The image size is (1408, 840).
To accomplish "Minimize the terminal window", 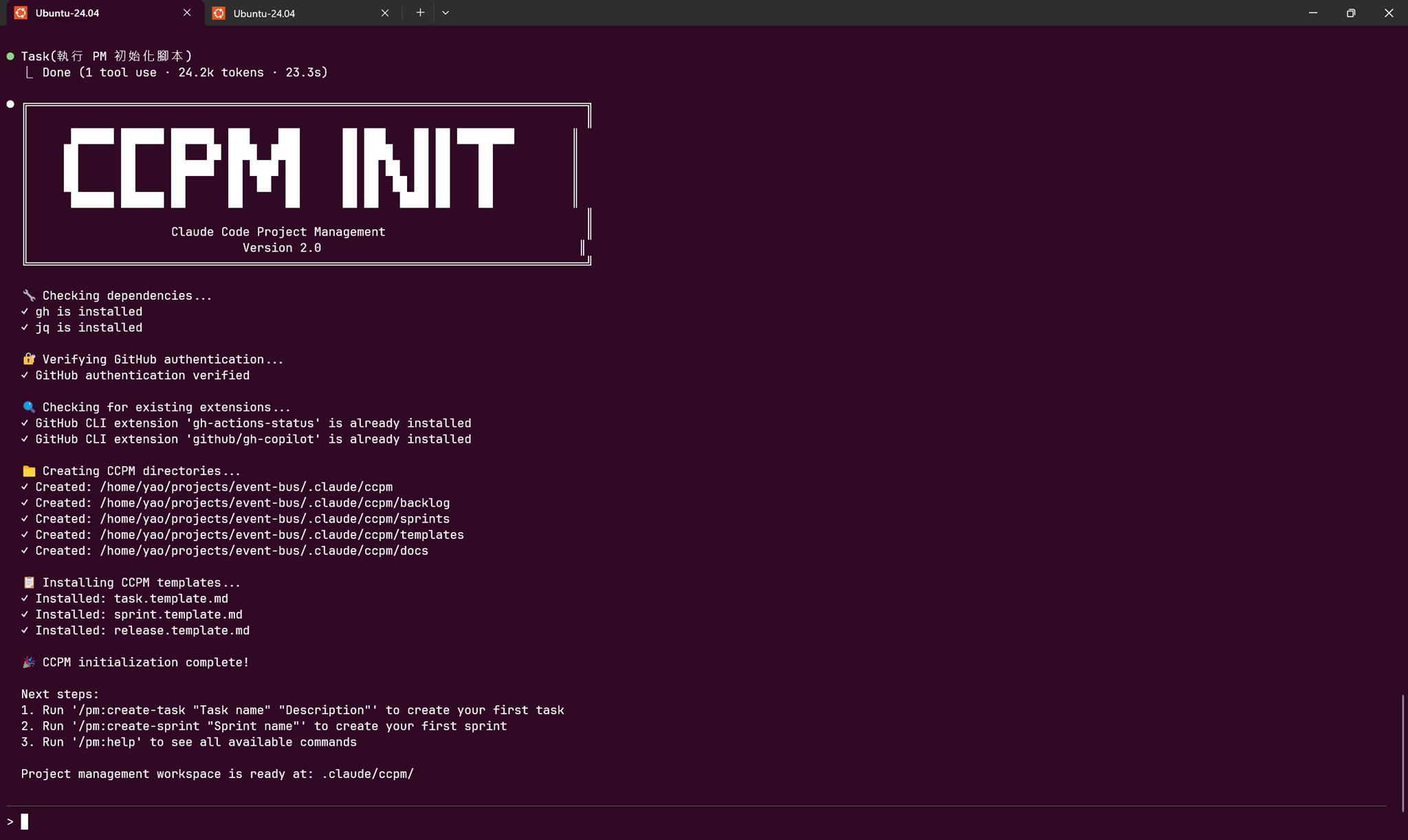I will click(x=1313, y=12).
